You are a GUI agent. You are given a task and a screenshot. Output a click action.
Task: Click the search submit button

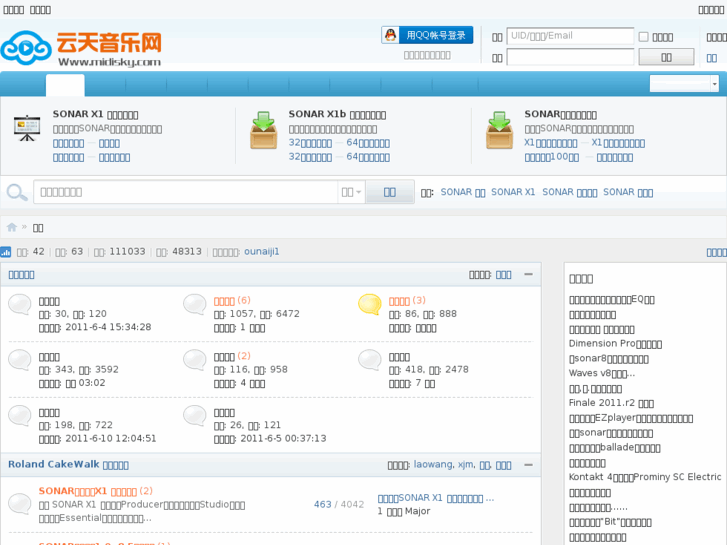(389, 192)
